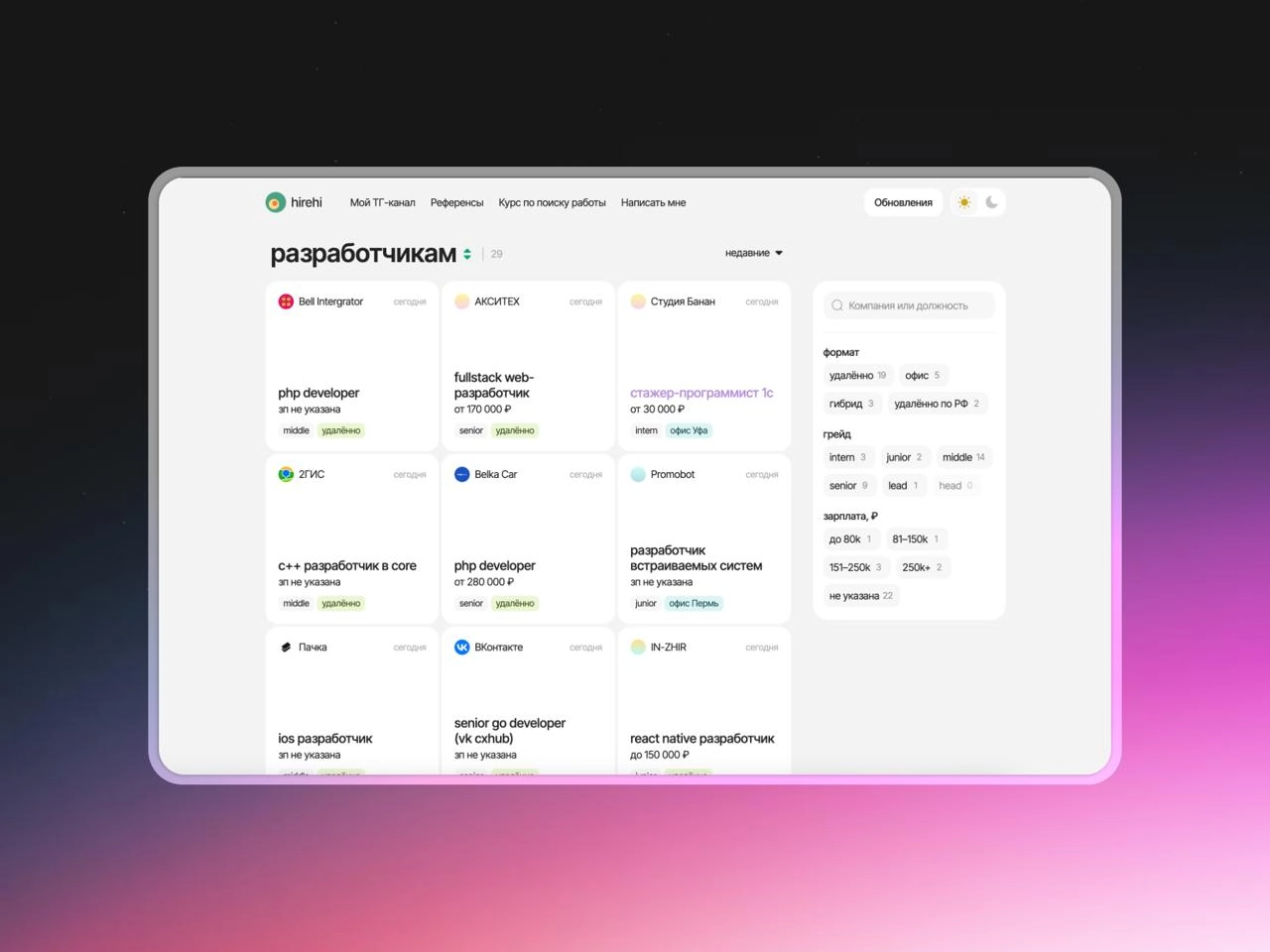
Task: Open стажер-программист 1с vacancy
Action: [701, 393]
